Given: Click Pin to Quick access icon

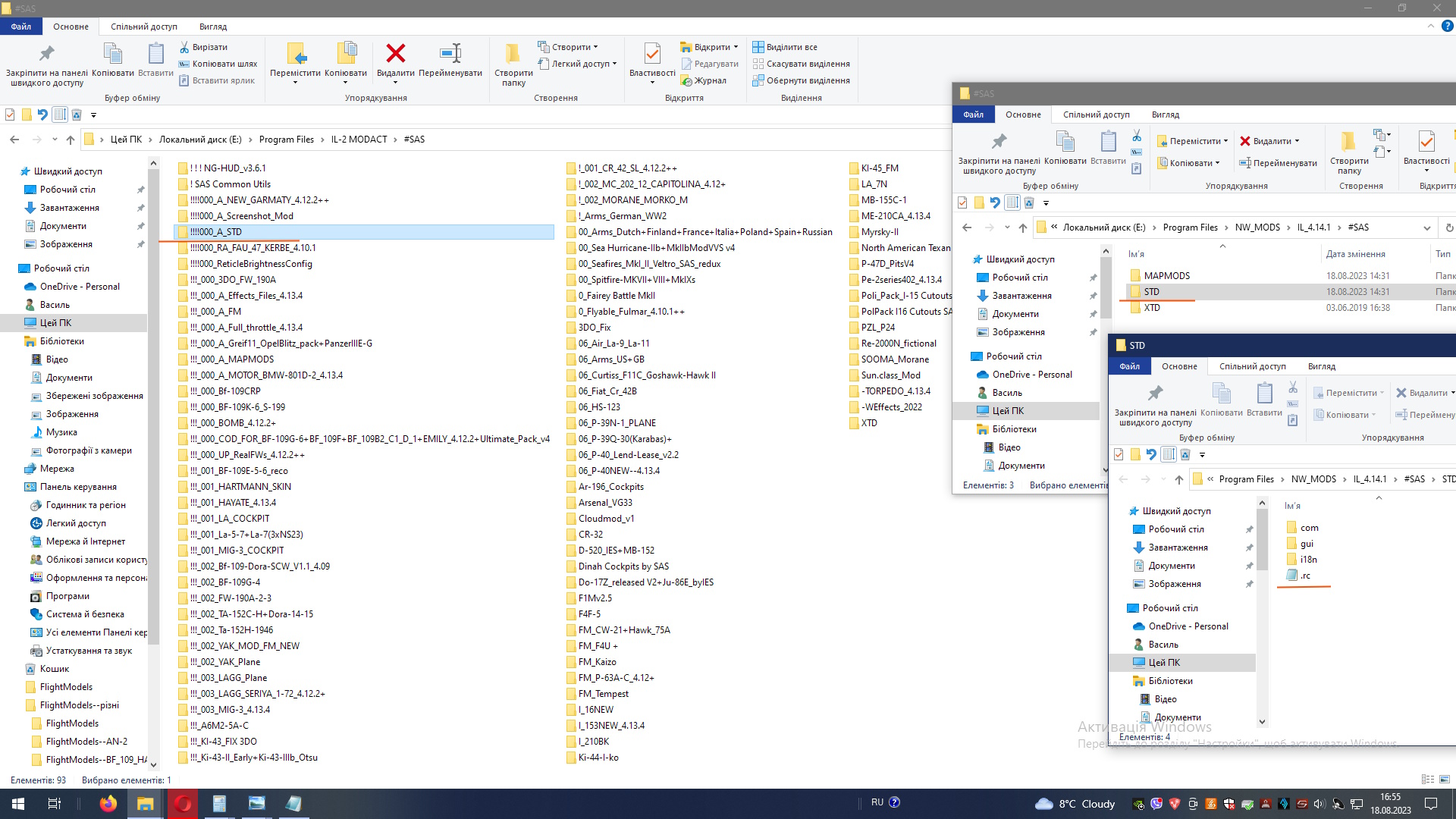Looking at the screenshot, I should (46, 54).
